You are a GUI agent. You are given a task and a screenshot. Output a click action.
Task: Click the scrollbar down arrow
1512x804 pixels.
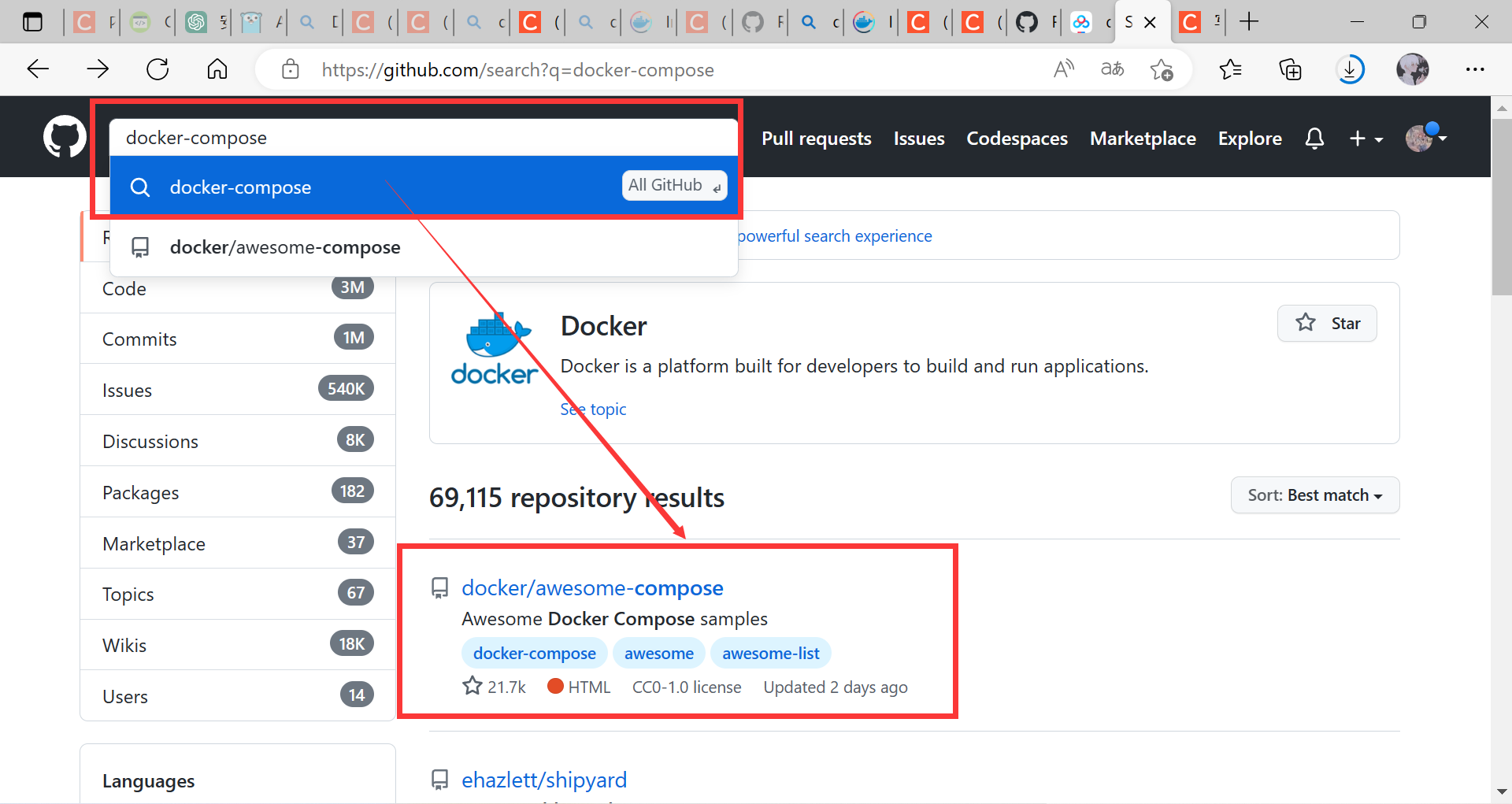(1502, 791)
